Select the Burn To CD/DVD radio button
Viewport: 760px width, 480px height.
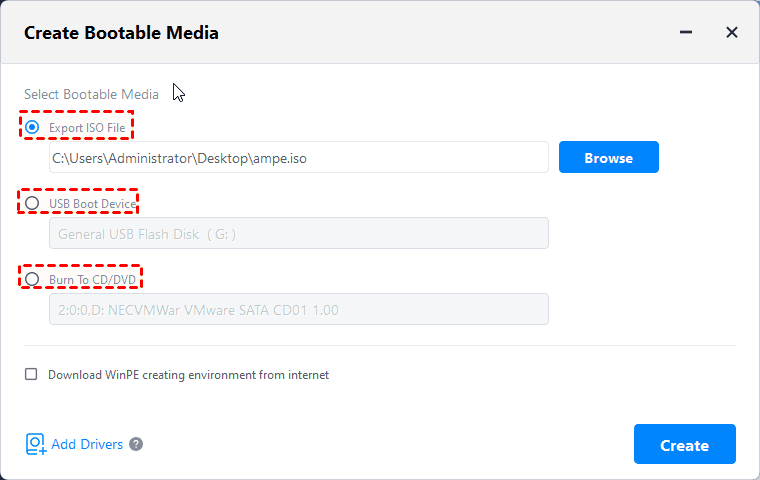pos(32,279)
